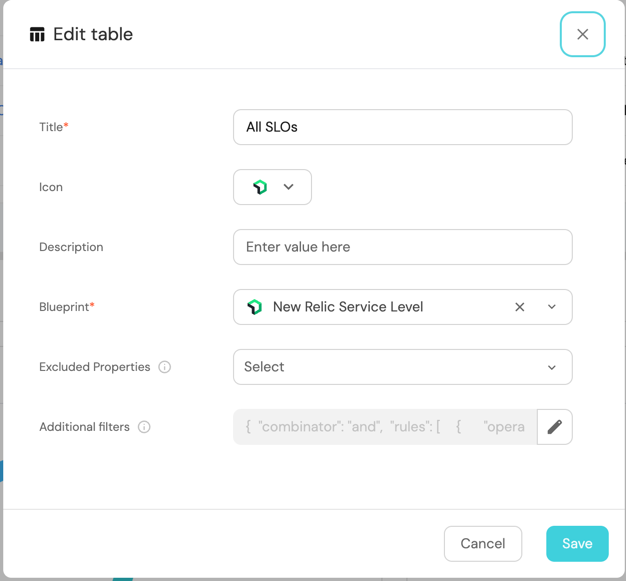Cancel the table edits

point(482,543)
